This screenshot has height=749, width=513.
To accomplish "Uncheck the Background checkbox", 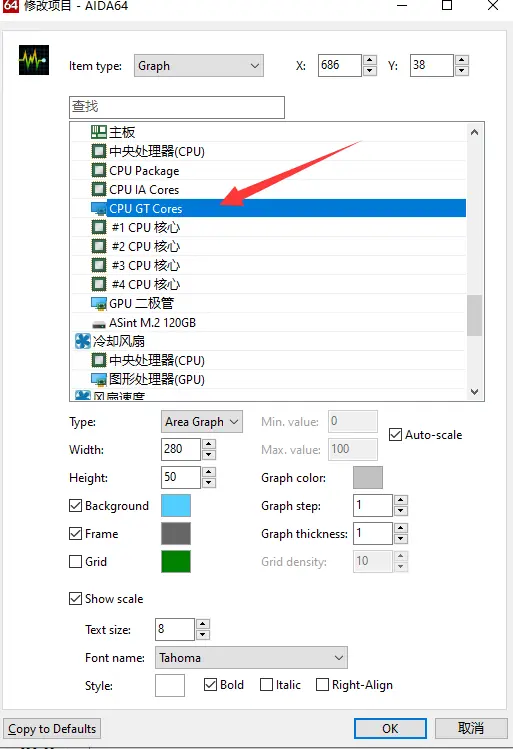I will tap(75, 505).
